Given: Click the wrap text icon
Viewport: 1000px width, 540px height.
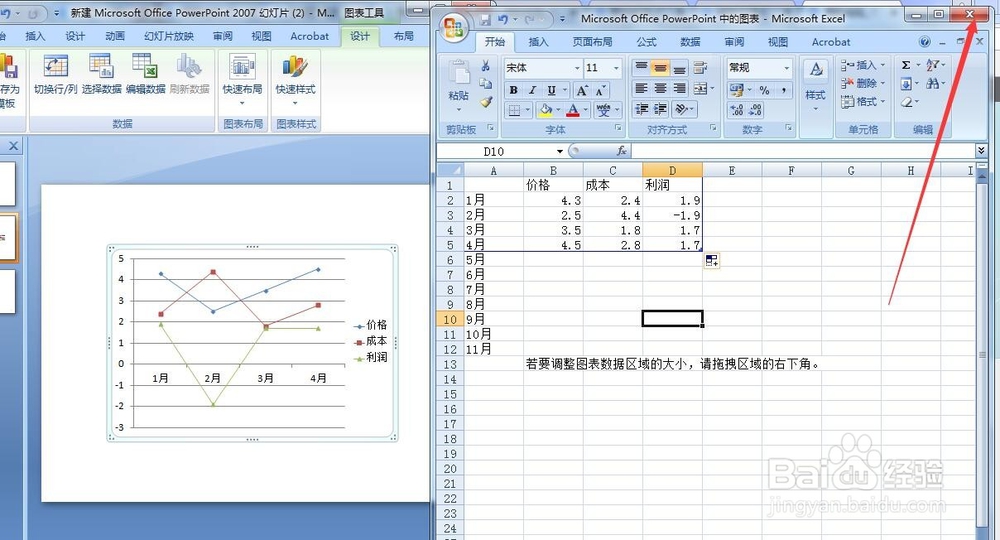Looking at the screenshot, I should click(700, 68).
